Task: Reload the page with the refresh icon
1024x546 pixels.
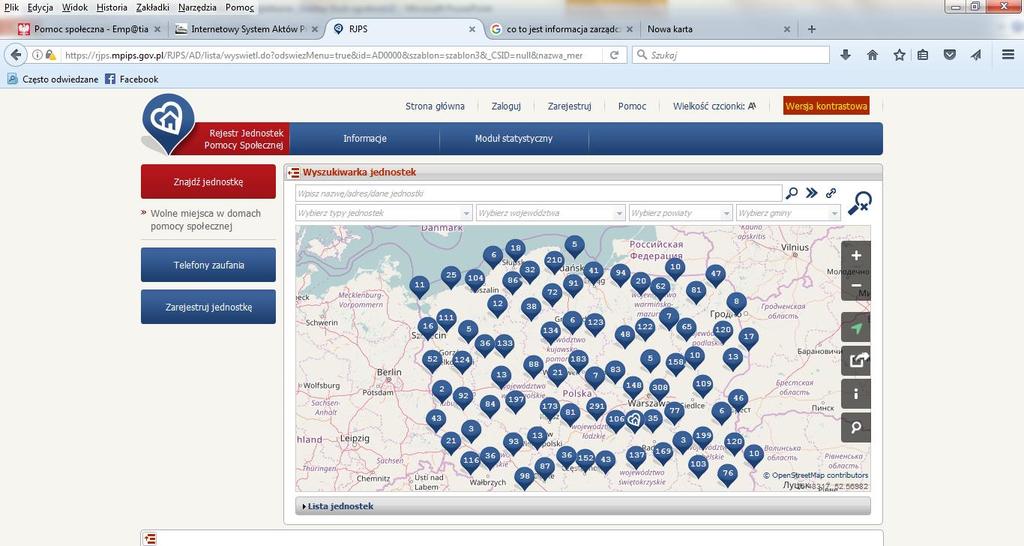Action: tap(614, 56)
